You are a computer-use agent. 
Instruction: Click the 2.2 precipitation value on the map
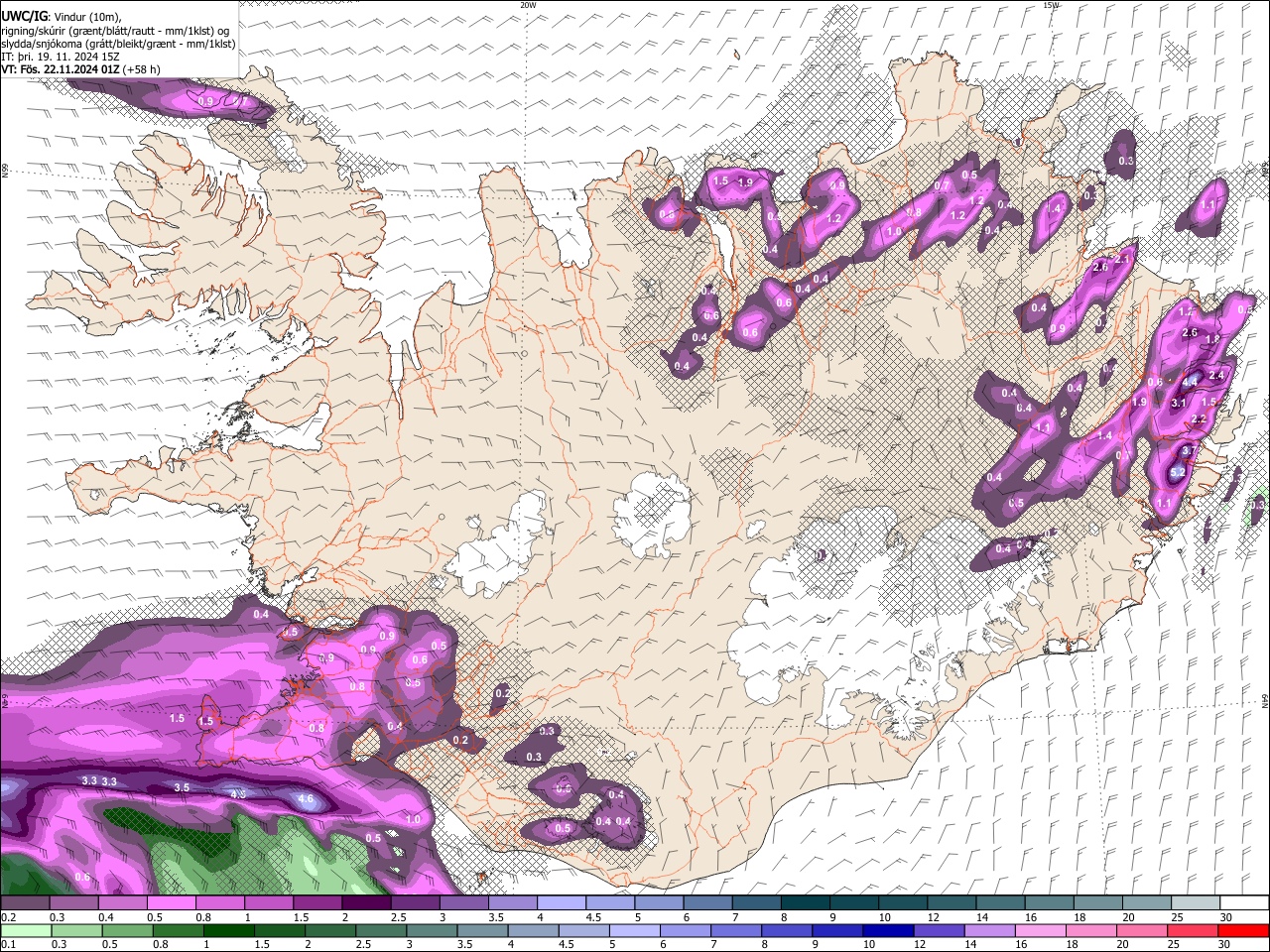click(1198, 419)
